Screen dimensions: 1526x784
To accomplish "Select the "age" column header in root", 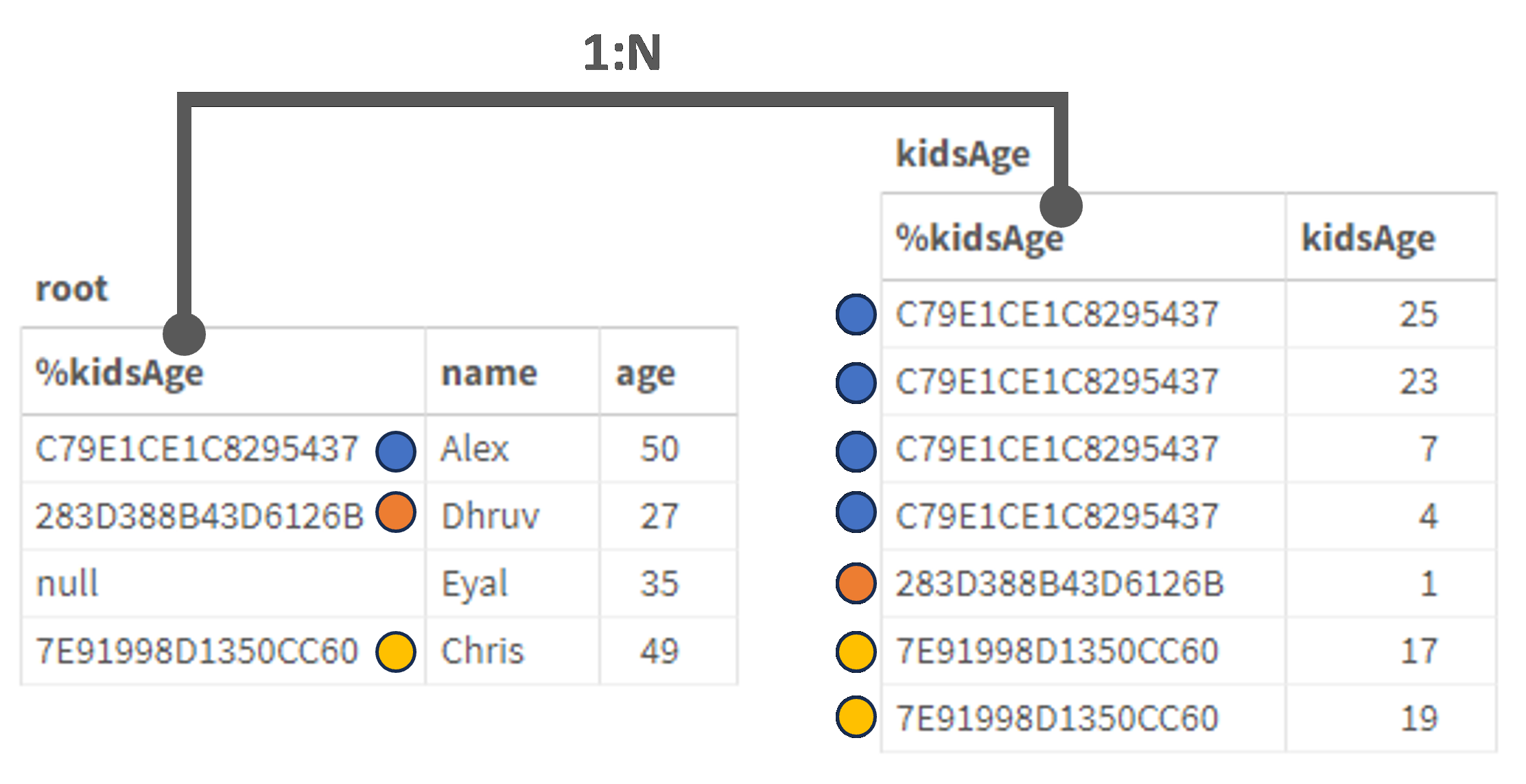I will pos(646,373).
